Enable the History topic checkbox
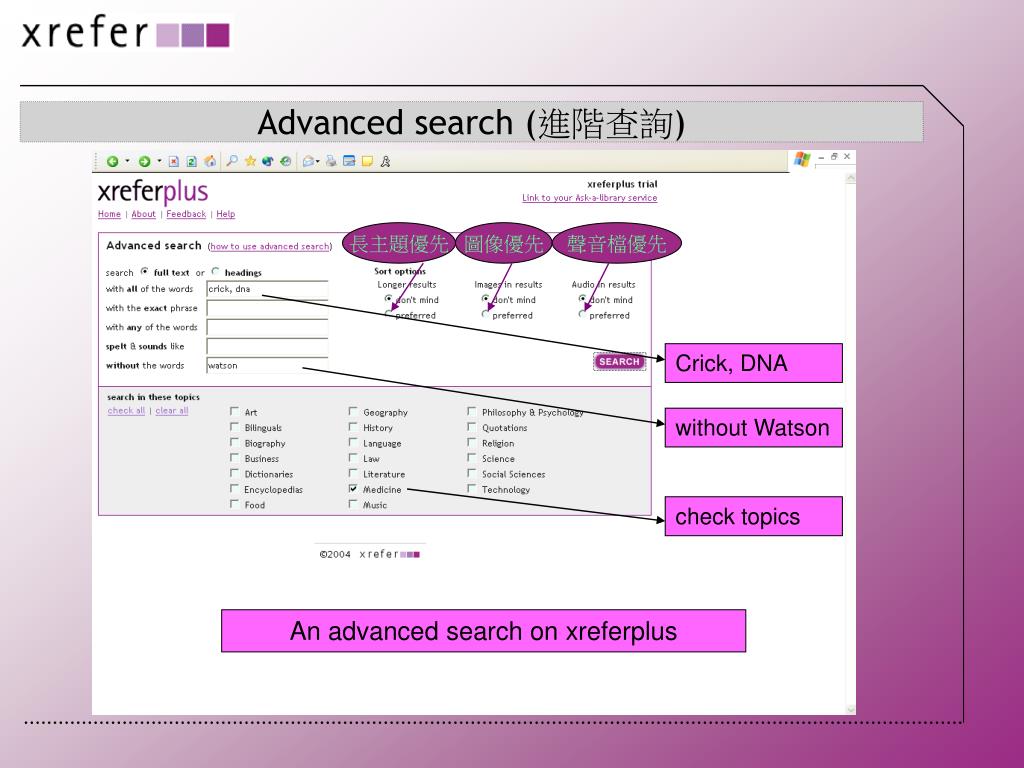 click(x=353, y=426)
